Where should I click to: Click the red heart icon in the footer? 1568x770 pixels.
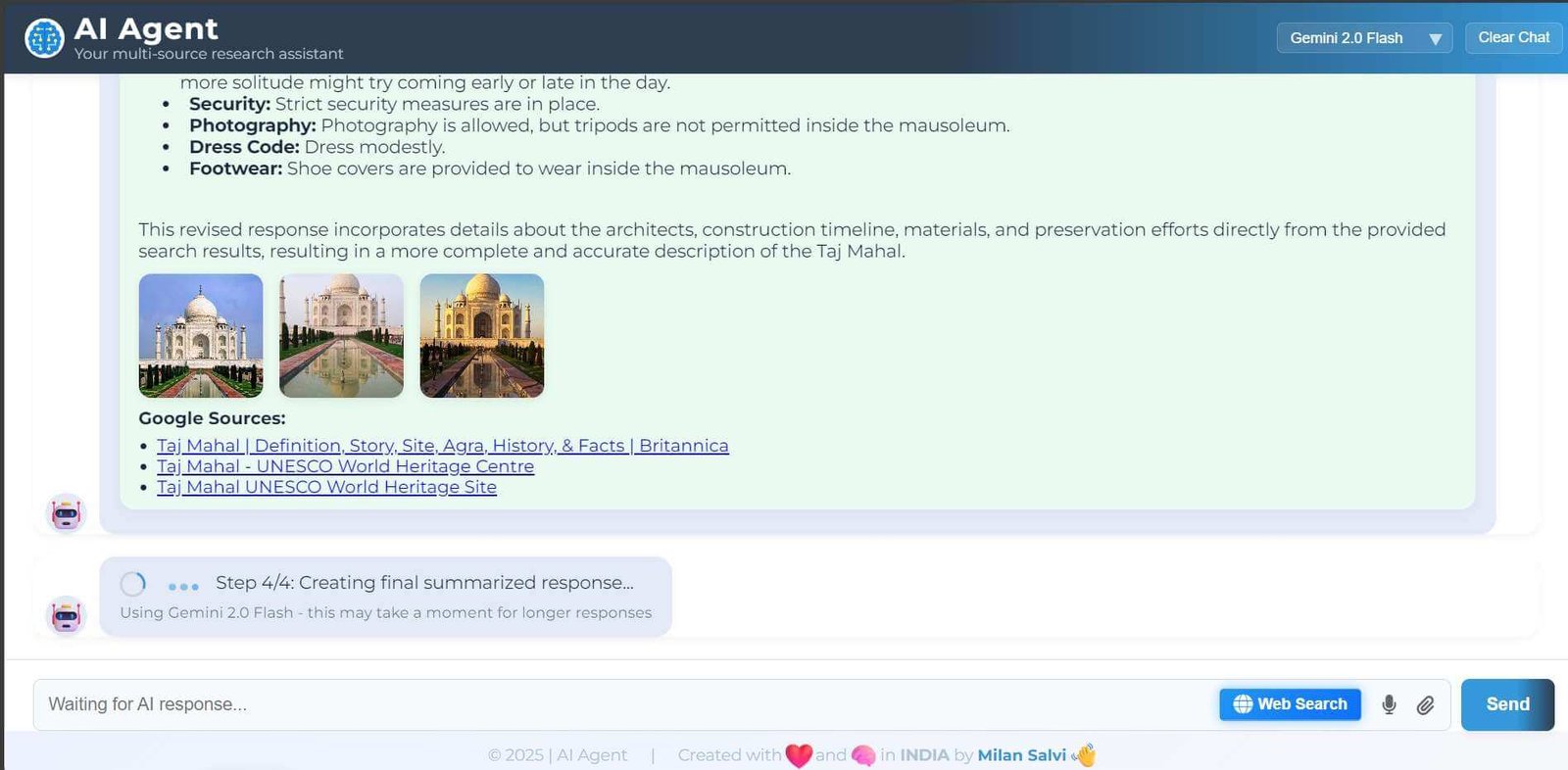[x=799, y=755]
